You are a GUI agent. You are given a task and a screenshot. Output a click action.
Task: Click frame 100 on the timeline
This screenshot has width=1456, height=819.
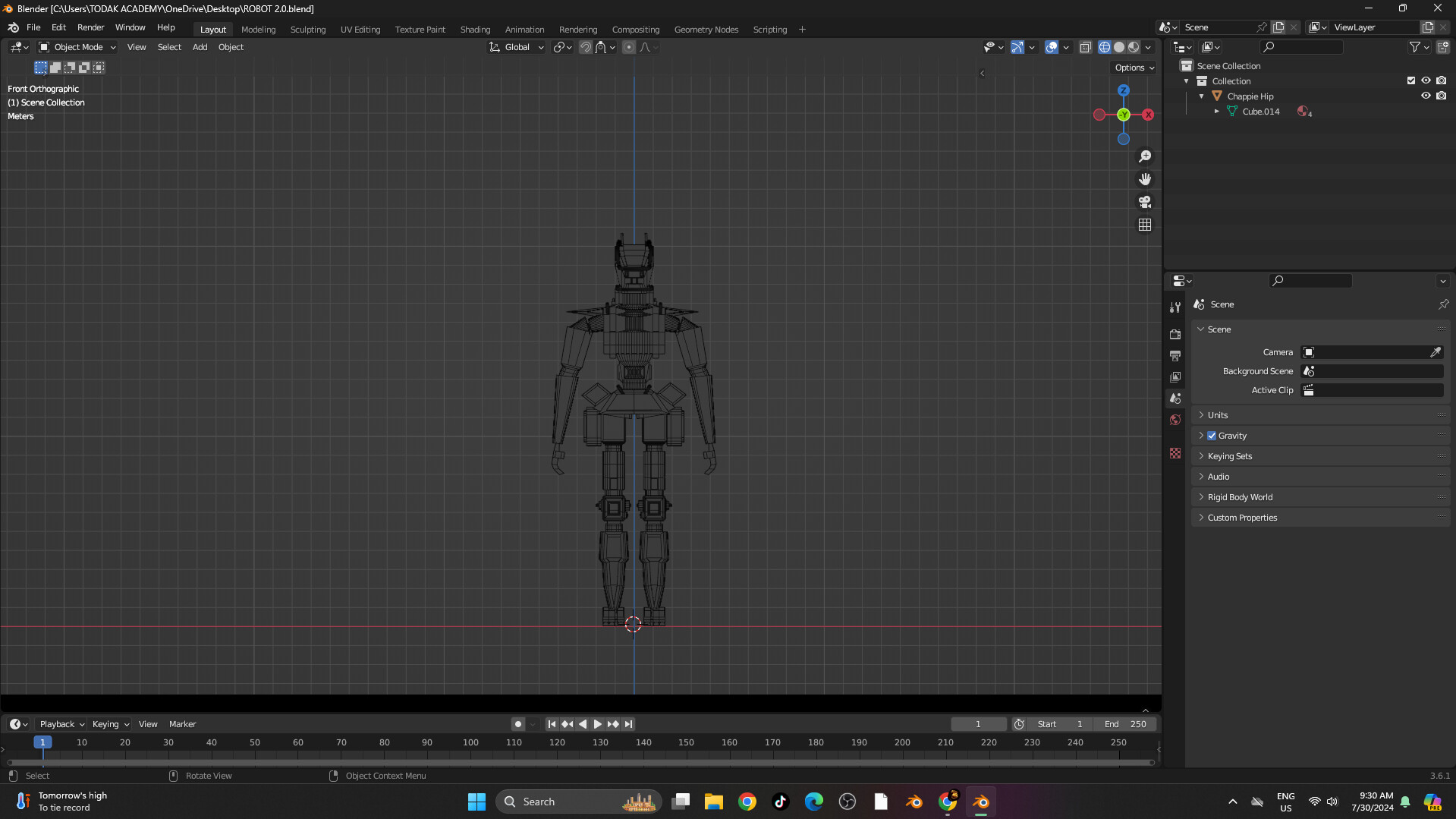470,743
